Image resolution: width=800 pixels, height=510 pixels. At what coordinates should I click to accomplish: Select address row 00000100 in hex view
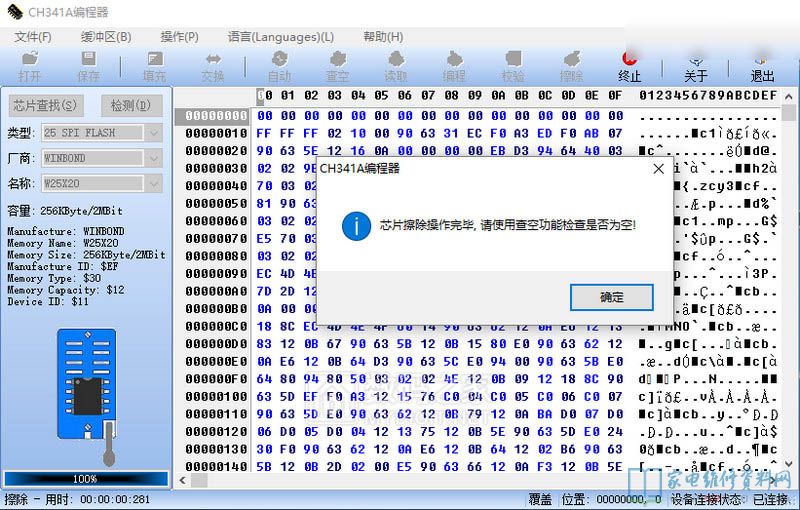click(x=216, y=397)
